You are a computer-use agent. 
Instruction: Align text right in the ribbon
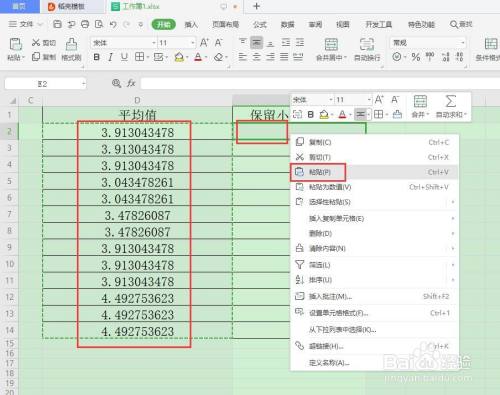coord(270,57)
